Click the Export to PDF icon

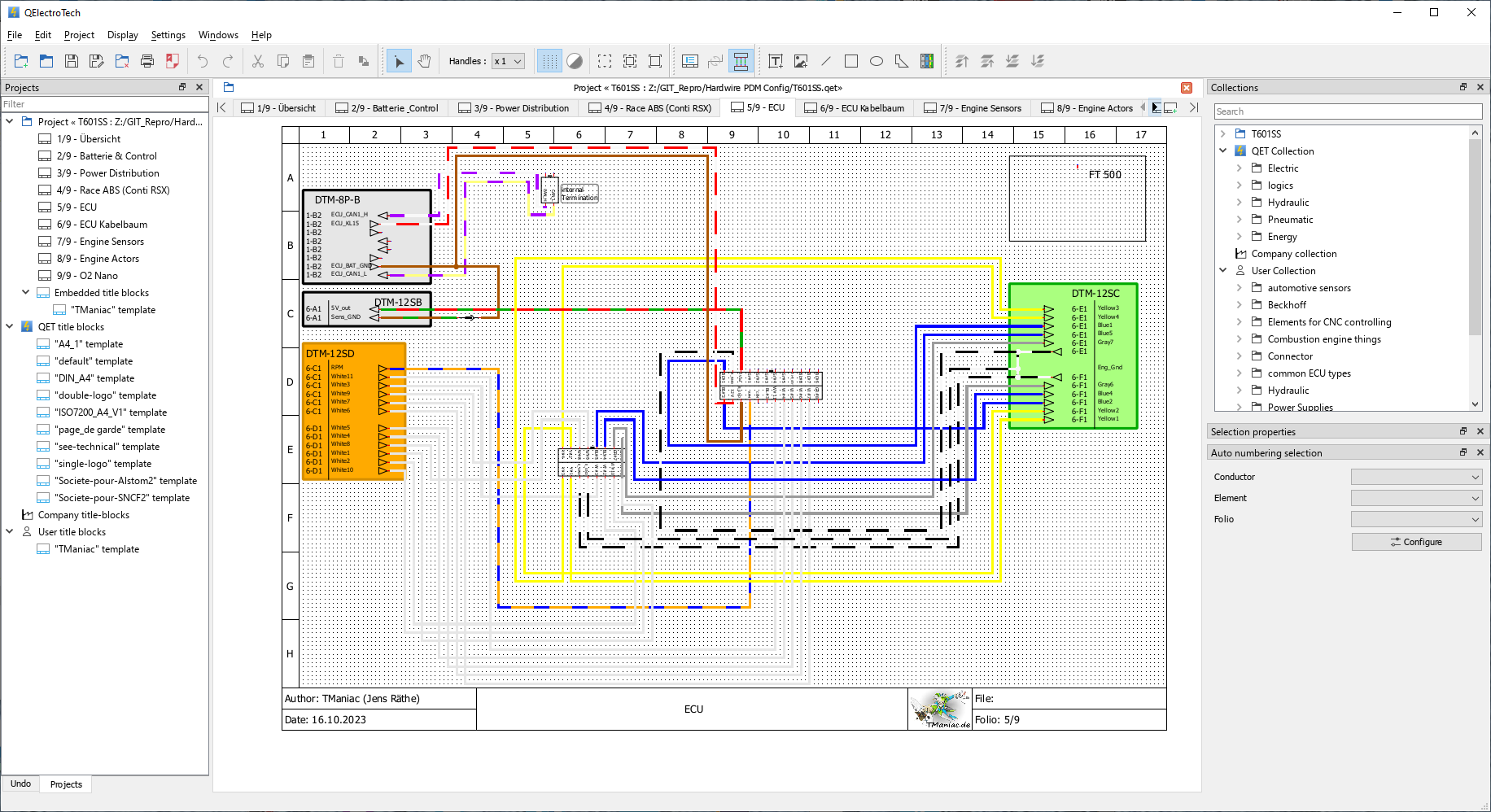coord(173,61)
